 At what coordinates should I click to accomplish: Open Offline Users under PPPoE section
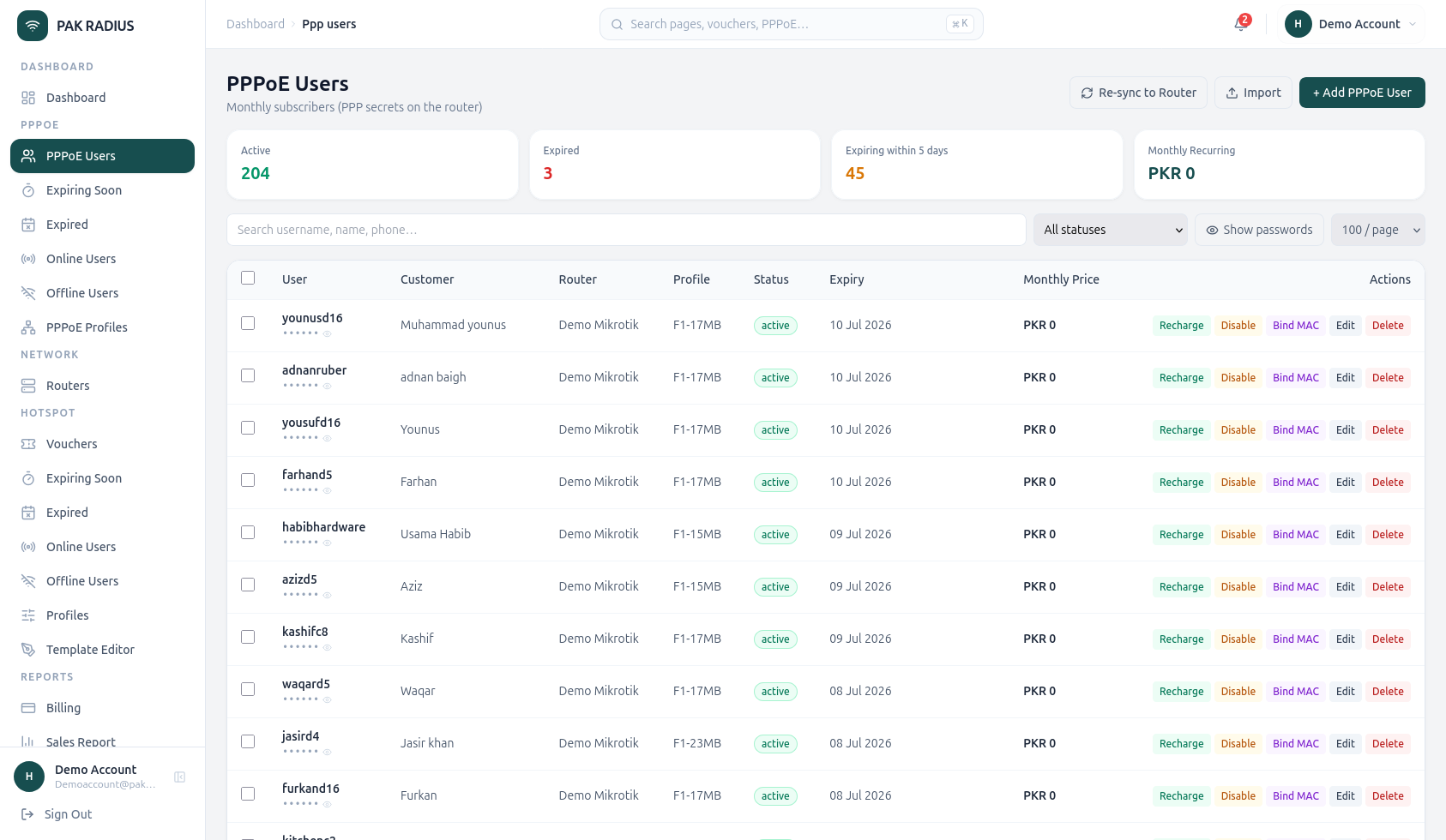[x=102, y=293]
